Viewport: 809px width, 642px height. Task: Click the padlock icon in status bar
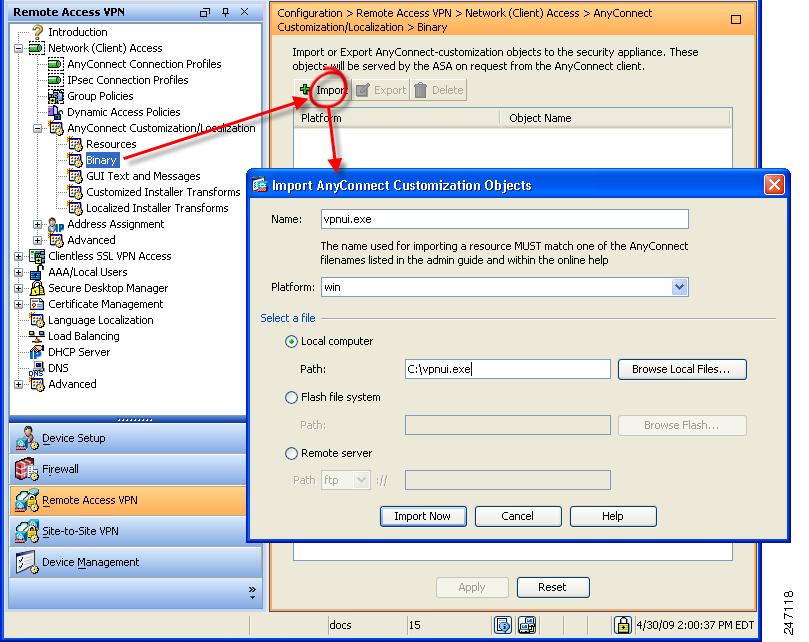(623, 625)
